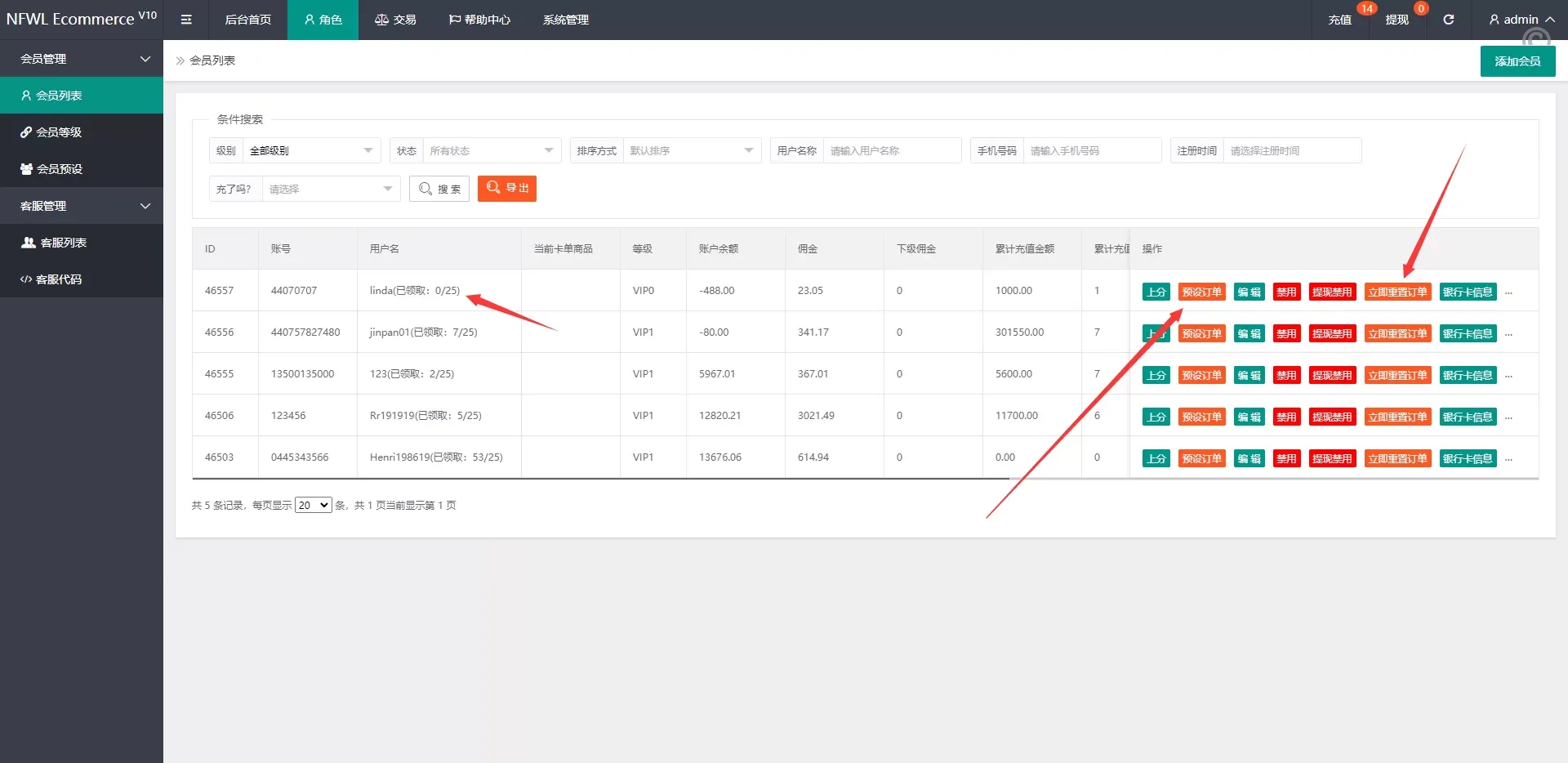Open 会员预设 in the sidebar

click(x=60, y=169)
